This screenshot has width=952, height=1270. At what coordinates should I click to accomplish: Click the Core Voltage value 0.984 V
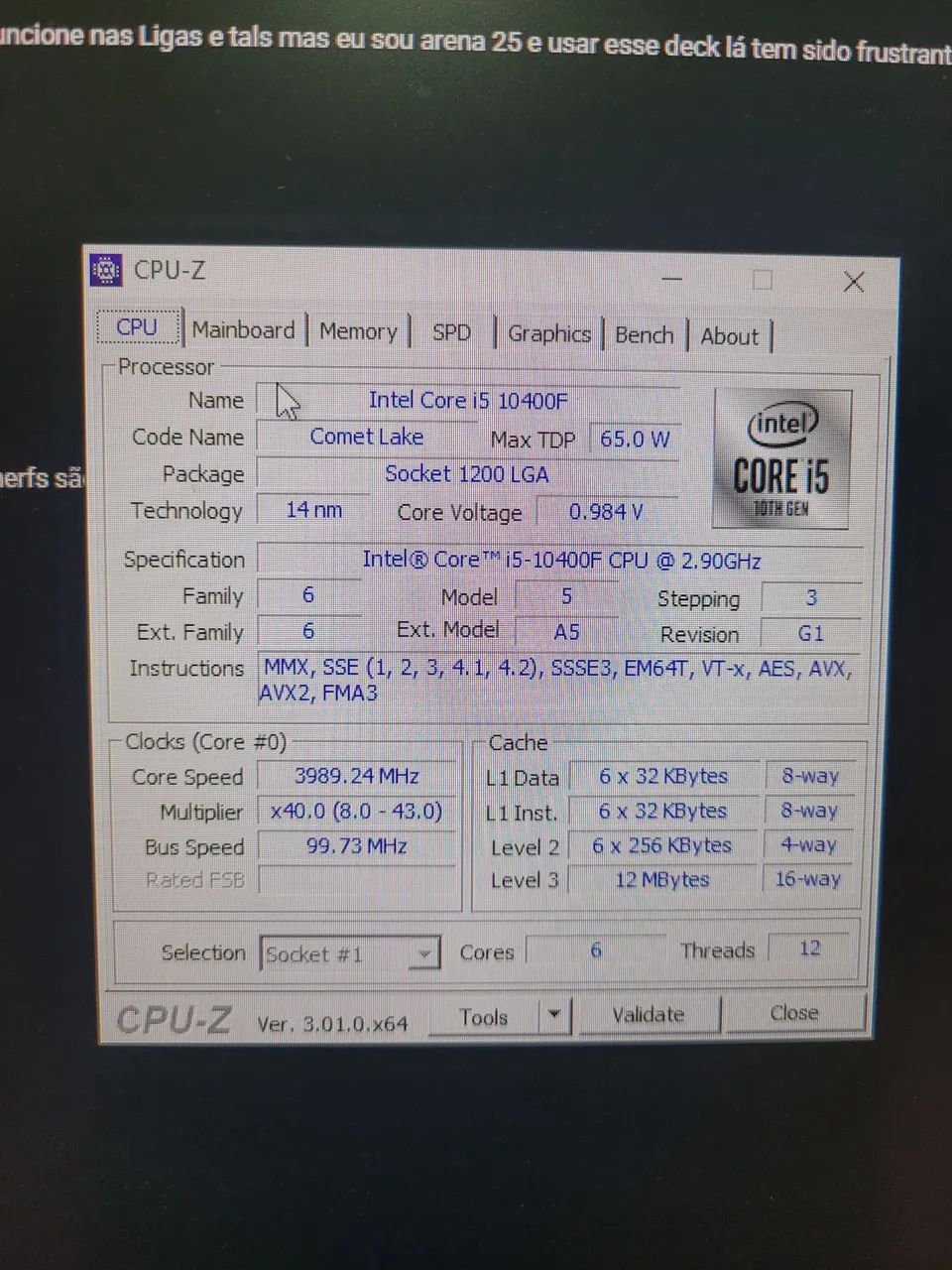click(x=606, y=512)
